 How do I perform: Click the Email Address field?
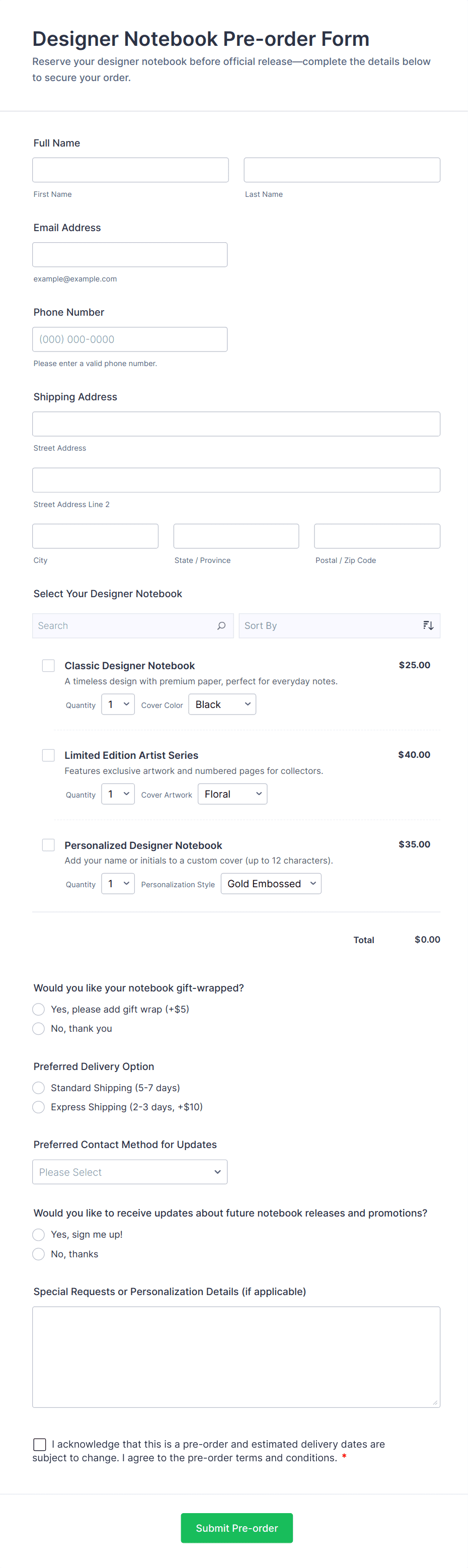130,254
